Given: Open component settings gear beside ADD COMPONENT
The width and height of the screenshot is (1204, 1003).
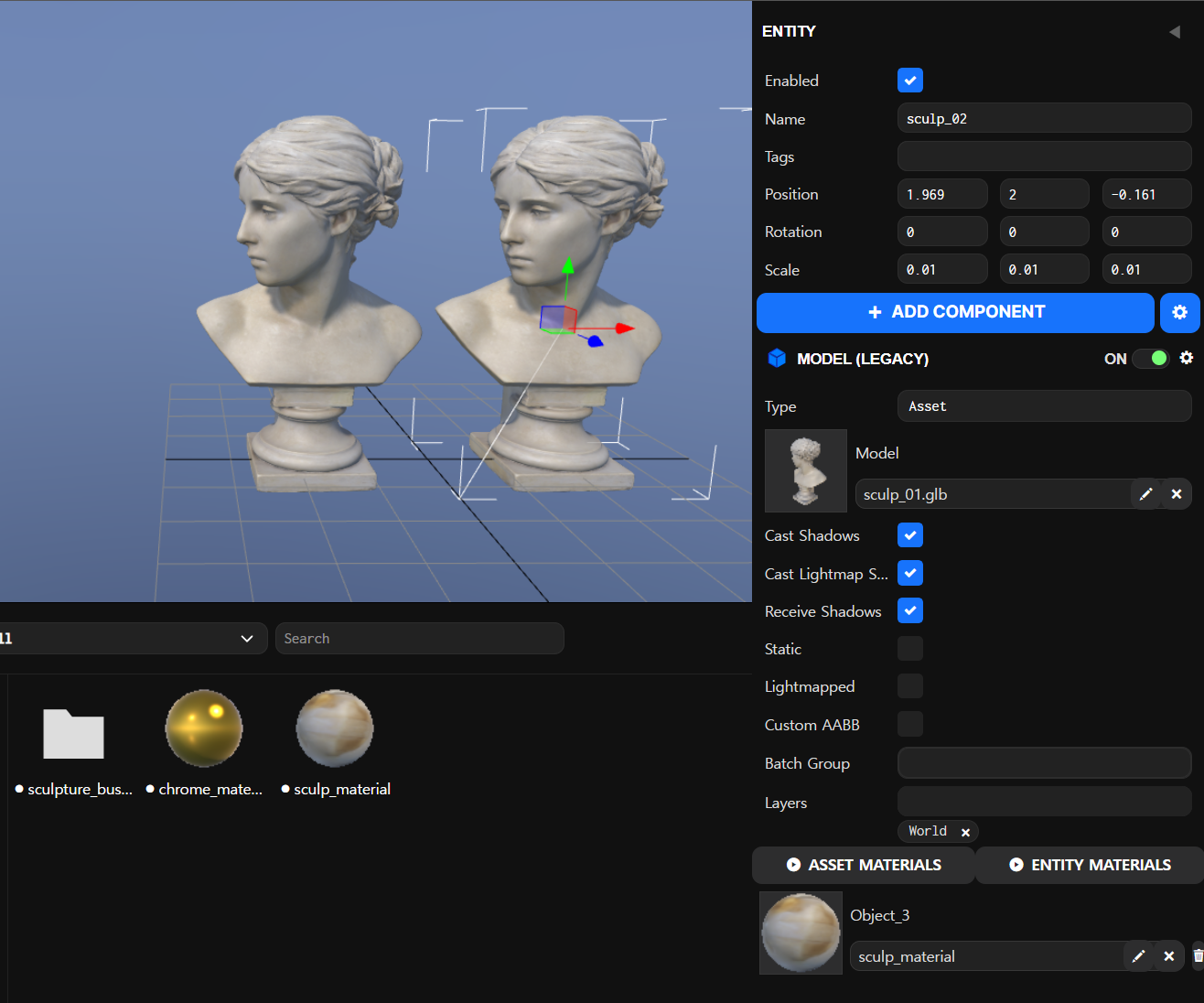Looking at the screenshot, I should (1179, 312).
